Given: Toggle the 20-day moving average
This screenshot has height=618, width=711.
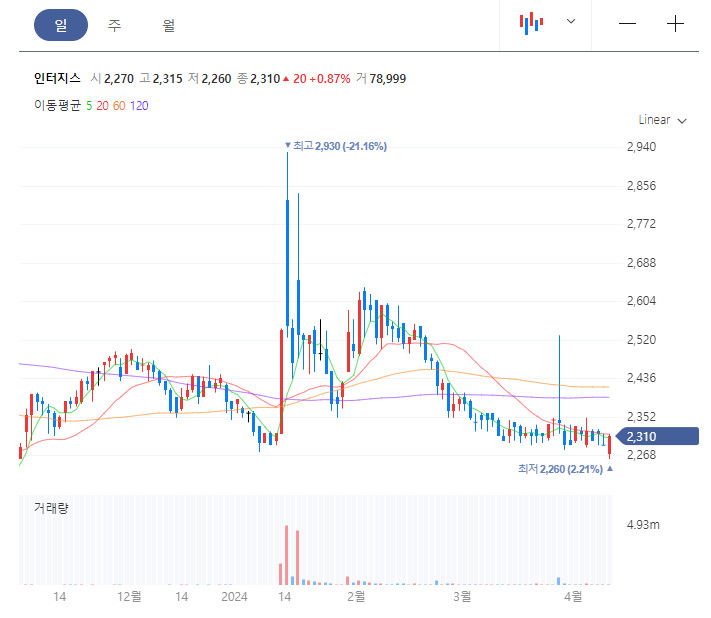Looking at the screenshot, I should (102, 106).
